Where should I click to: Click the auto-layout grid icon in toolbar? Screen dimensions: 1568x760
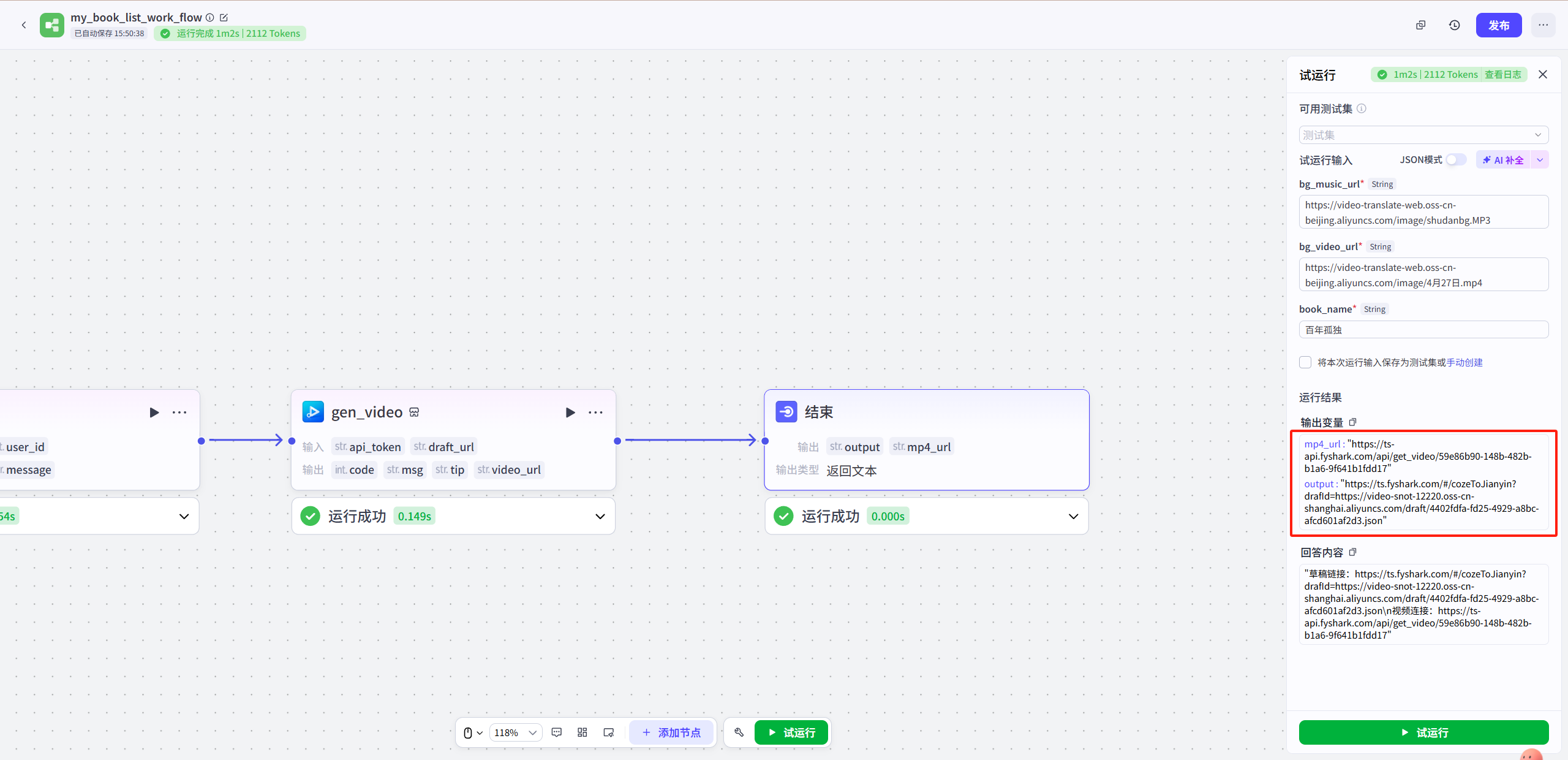[582, 732]
